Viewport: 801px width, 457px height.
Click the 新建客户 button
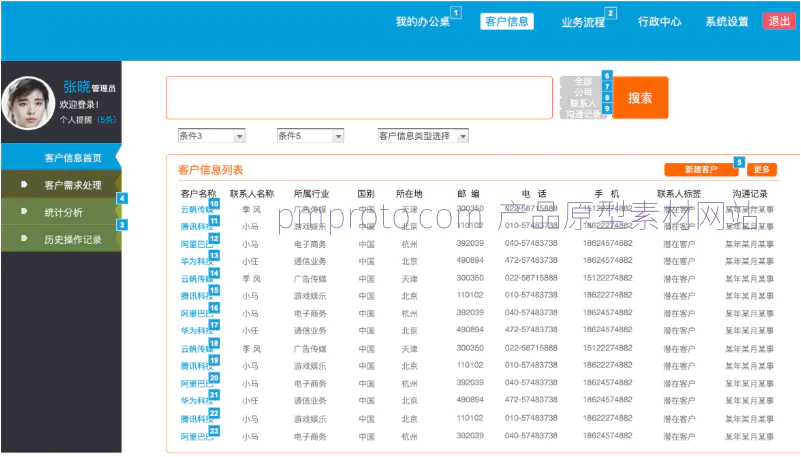[700, 170]
